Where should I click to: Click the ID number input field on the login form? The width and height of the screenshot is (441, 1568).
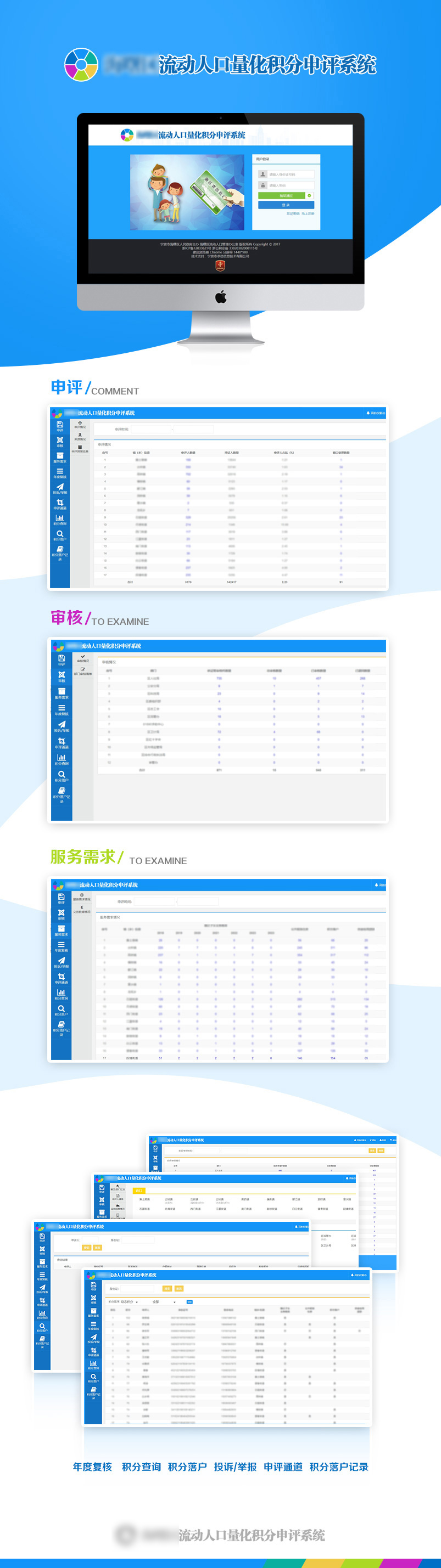(291, 174)
